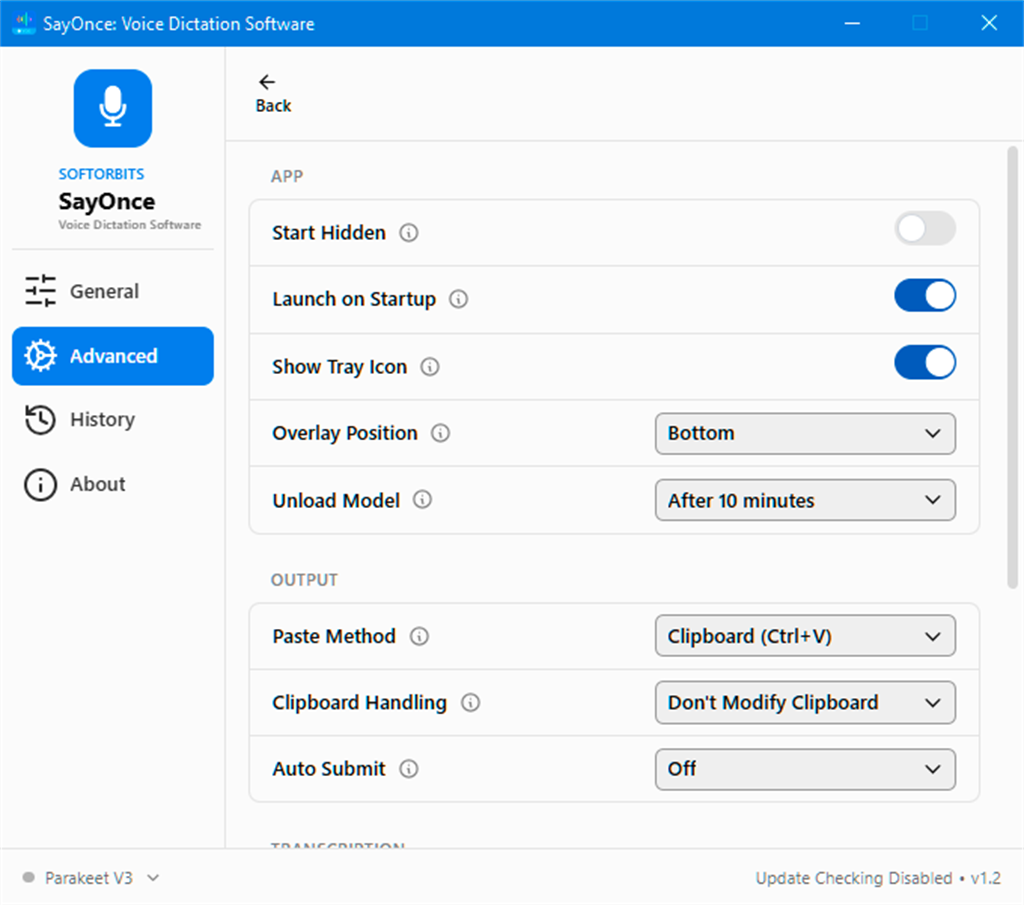Open the History tab
The height and width of the screenshot is (905, 1024).
click(x=112, y=419)
